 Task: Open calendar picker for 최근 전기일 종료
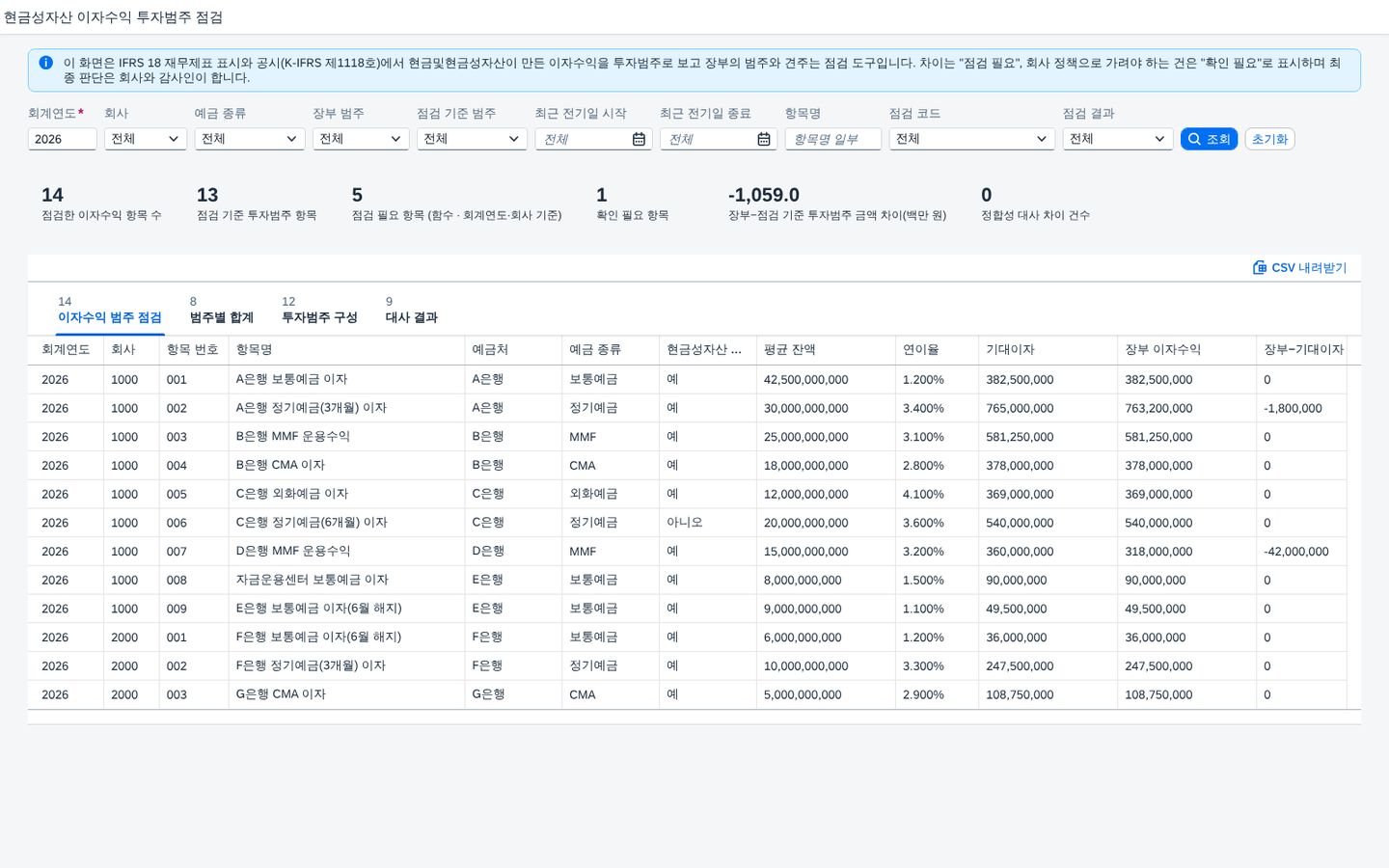764,139
